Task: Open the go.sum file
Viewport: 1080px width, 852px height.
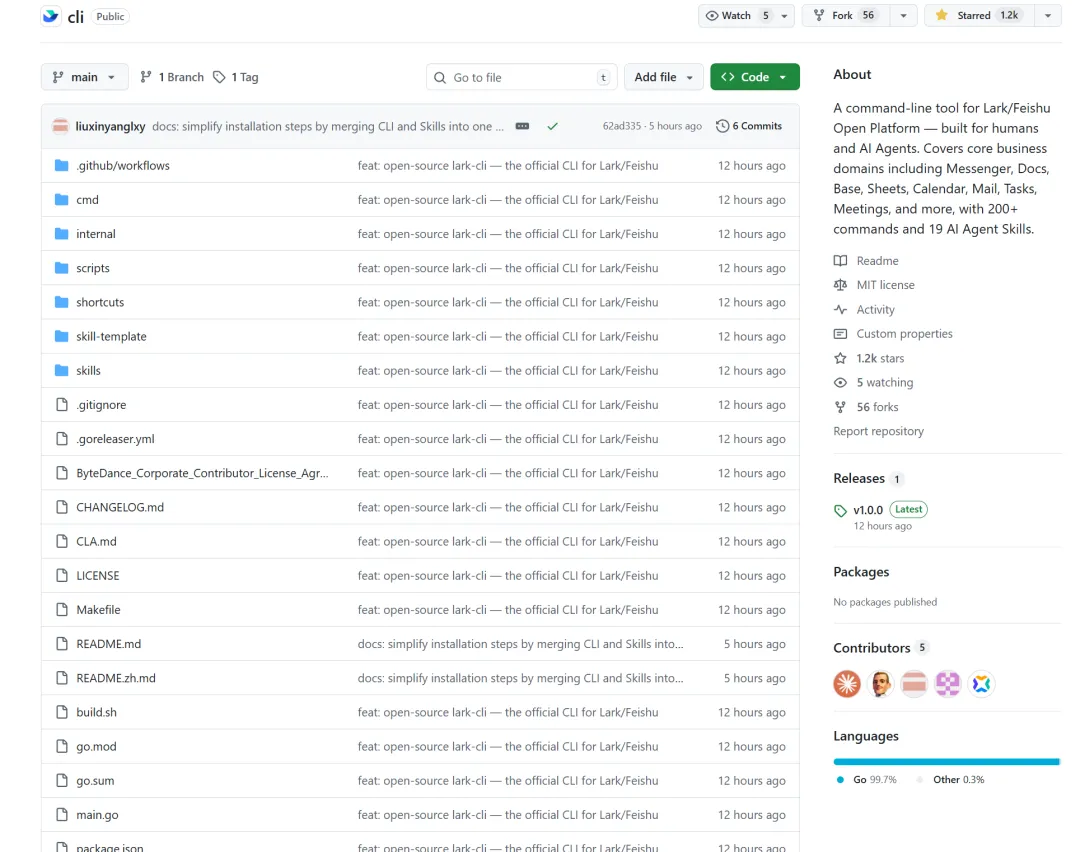Action: point(95,780)
